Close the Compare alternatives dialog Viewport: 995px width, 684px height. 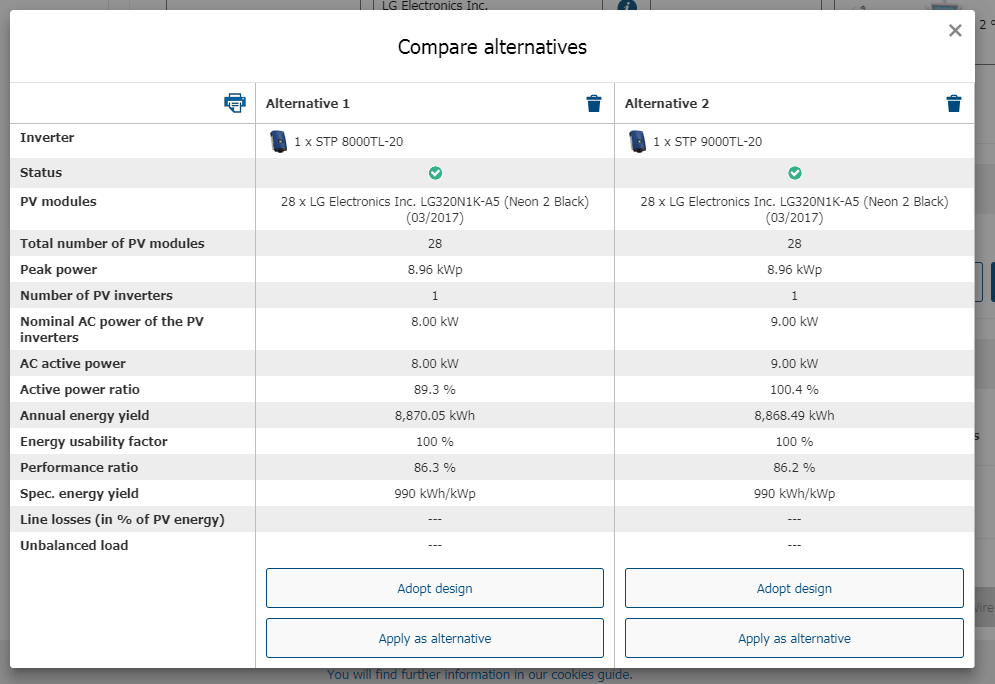tap(955, 30)
